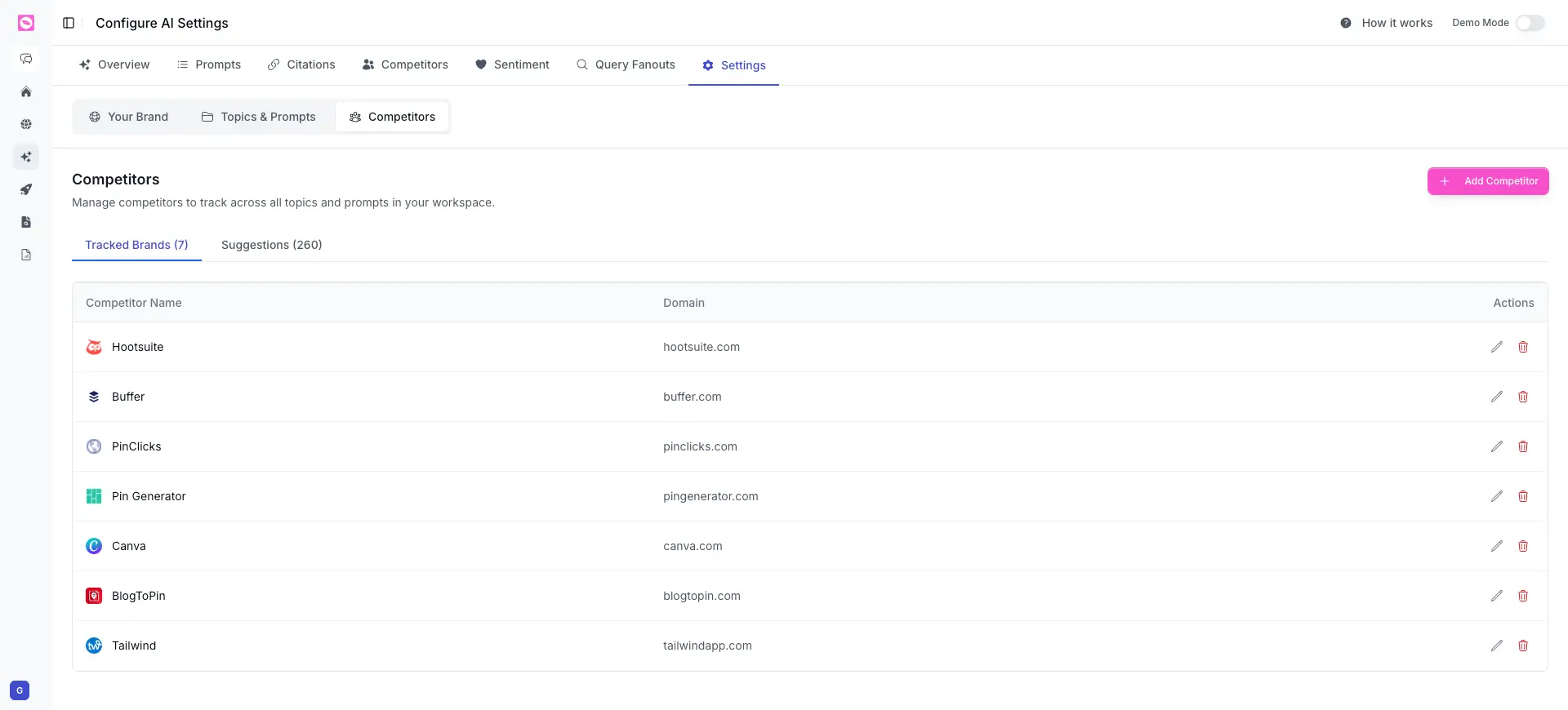1568x710 pixels.
Task: Switch to Topics & Prompts section
Action: pos(258,117)
